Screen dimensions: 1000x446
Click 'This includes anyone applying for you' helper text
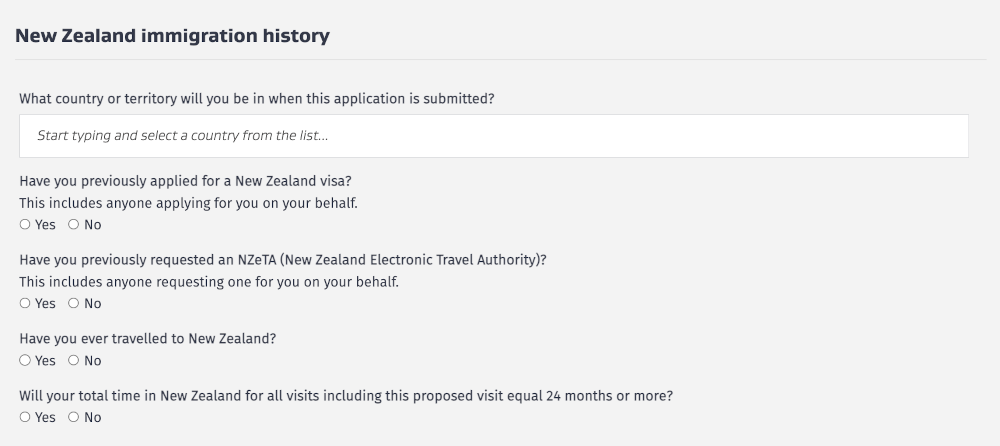[x=188, y=202]
